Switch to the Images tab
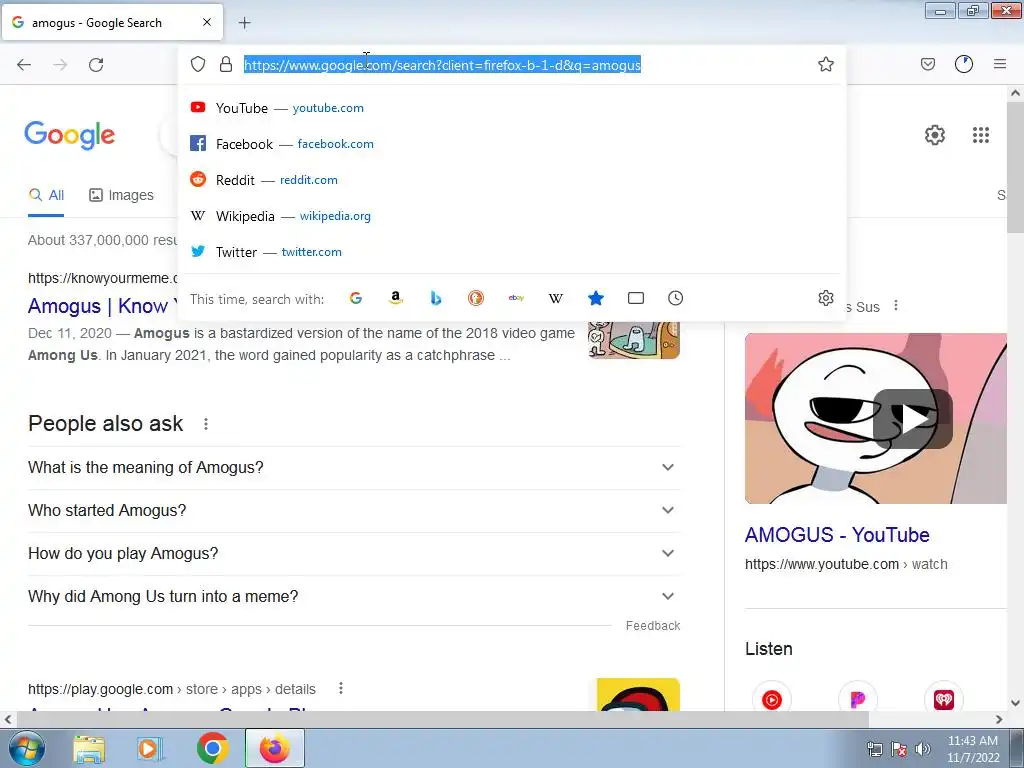 click(x=121, y=195)
